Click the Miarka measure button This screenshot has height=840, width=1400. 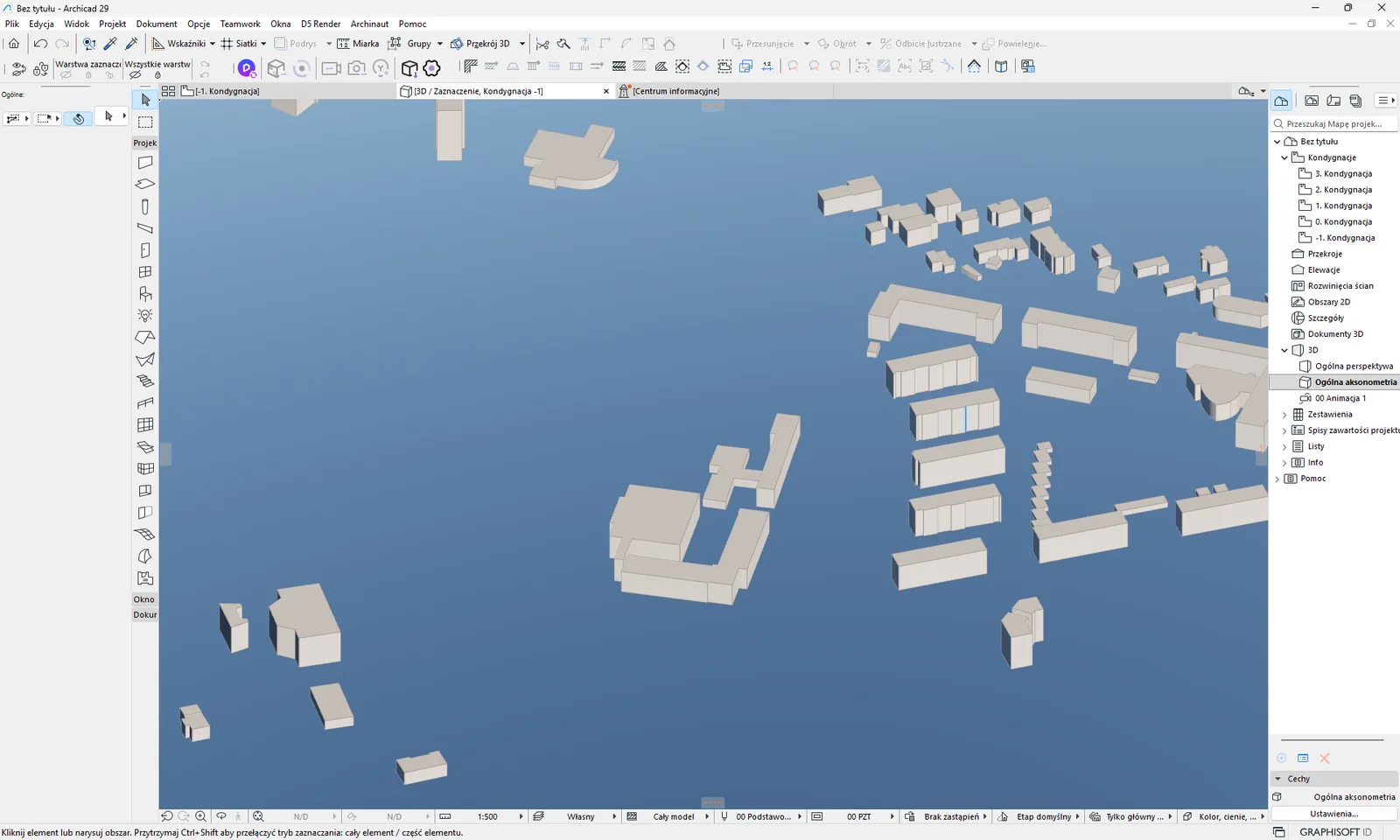(358, 44)
